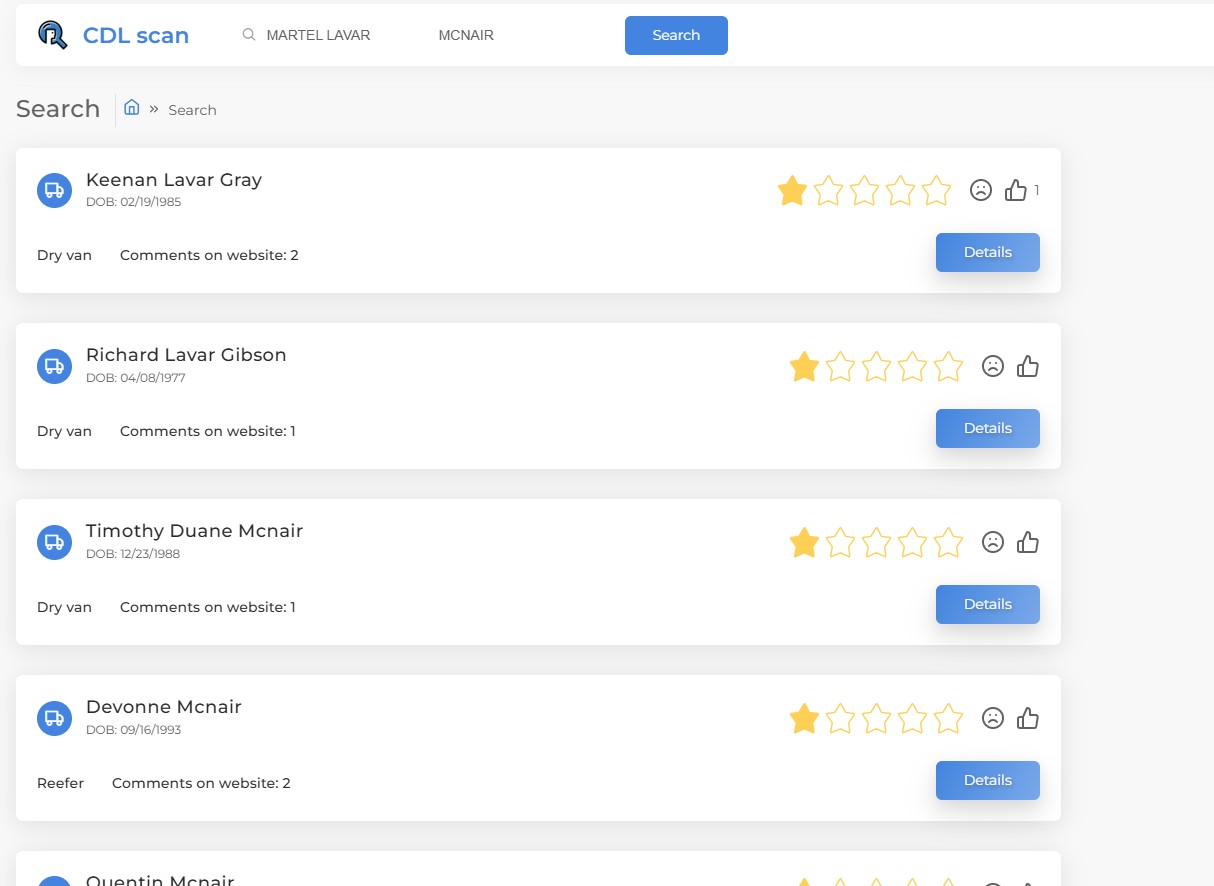Click truck icon beside Timothy Duane Mcnair
The height and width of the screenshot is (886, 1214).
coord(54,542)
